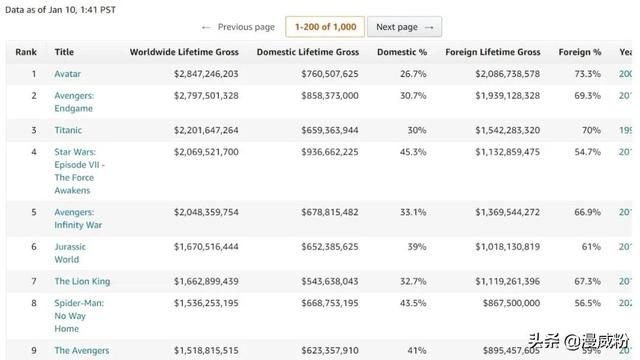The image size is (640, 360).
Task: Open the Avengers: Infinity War link
Action: (x=78, y=218)
